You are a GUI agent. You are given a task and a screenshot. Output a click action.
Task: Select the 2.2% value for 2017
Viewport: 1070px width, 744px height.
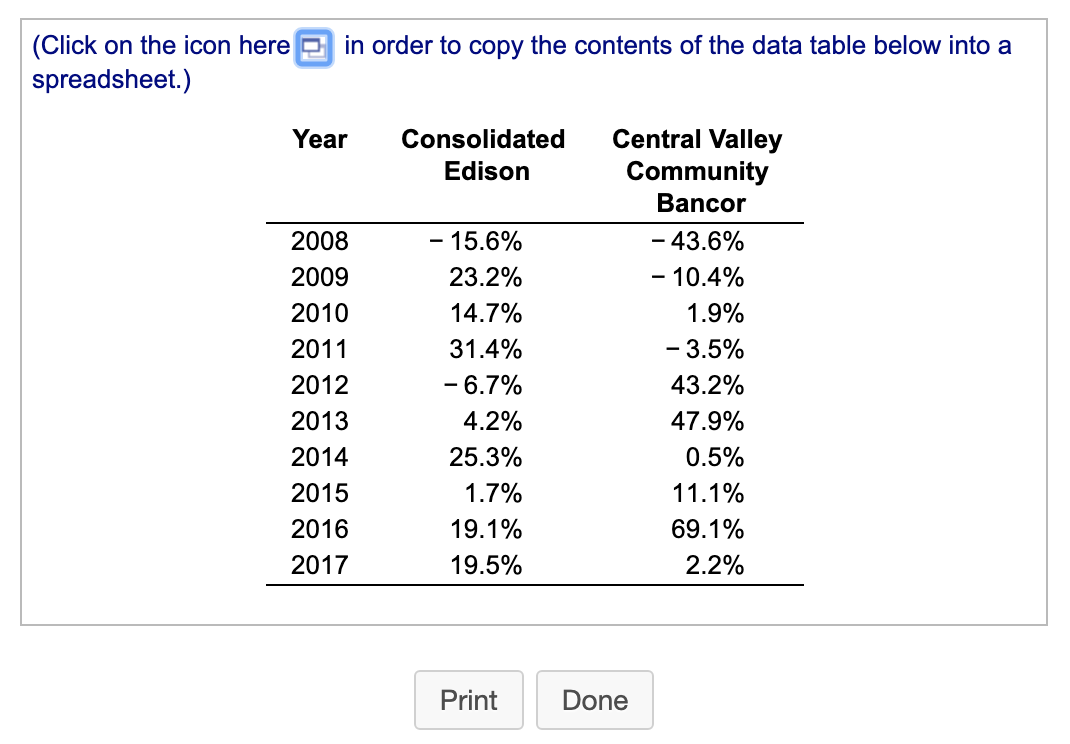coord(721,565)
